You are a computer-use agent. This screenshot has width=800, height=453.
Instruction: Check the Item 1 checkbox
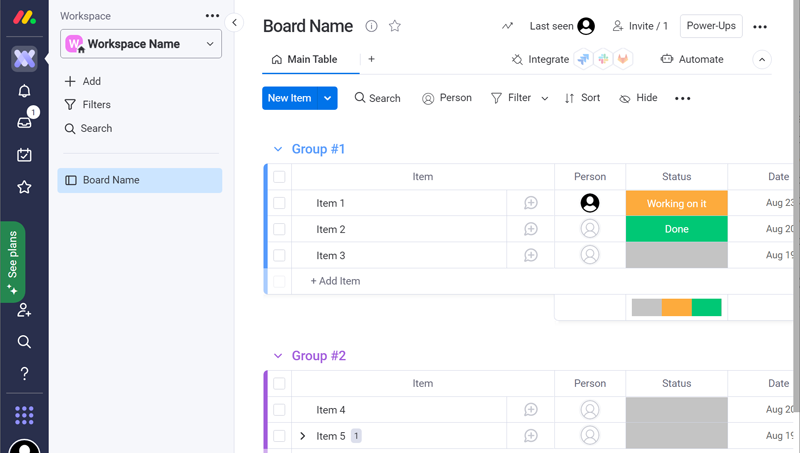[x=279, y=203]
